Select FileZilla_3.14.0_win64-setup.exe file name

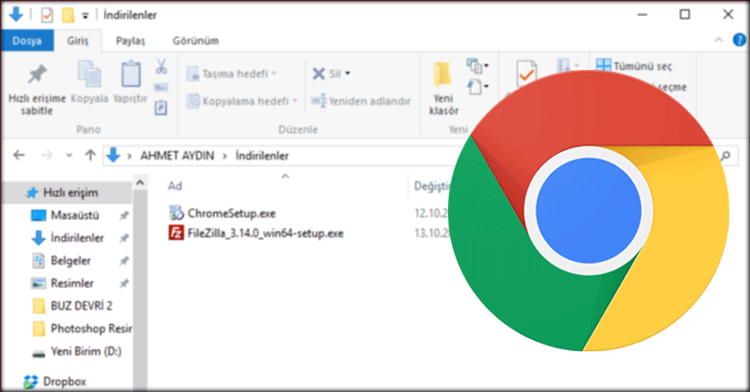click(265, 233)
